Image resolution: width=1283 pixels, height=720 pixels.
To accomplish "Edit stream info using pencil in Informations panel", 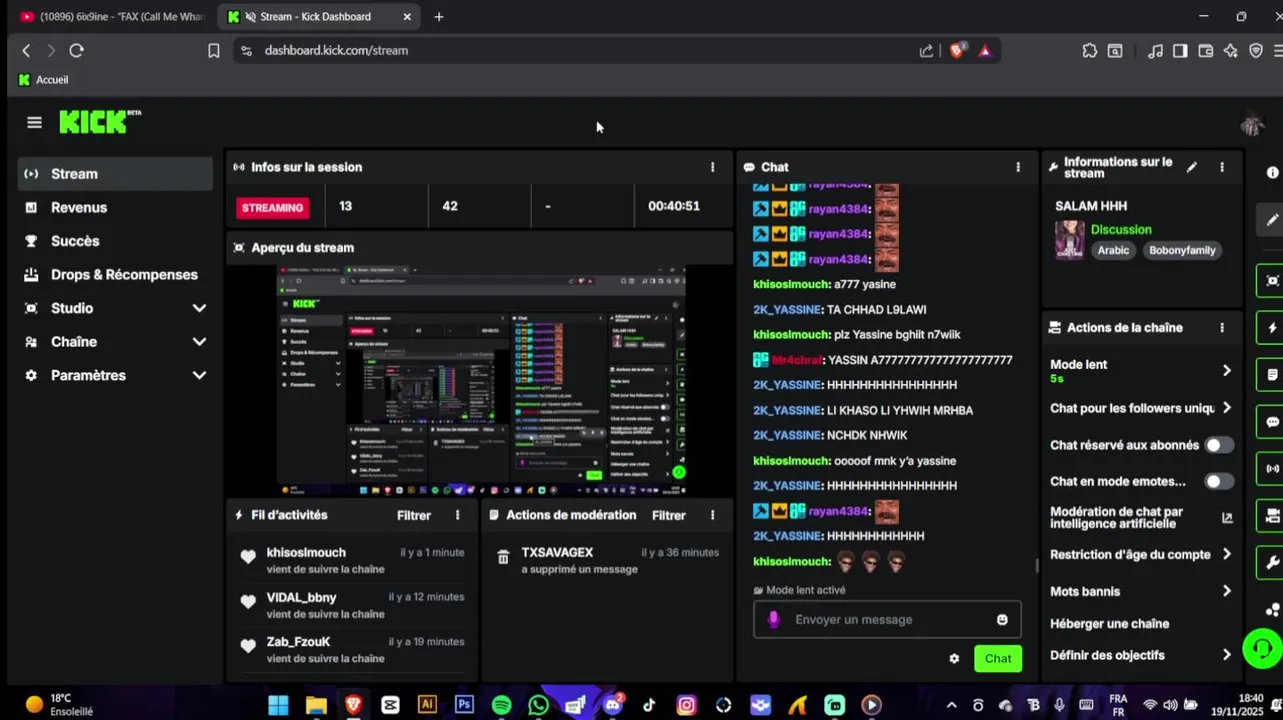I will 1192,167.
